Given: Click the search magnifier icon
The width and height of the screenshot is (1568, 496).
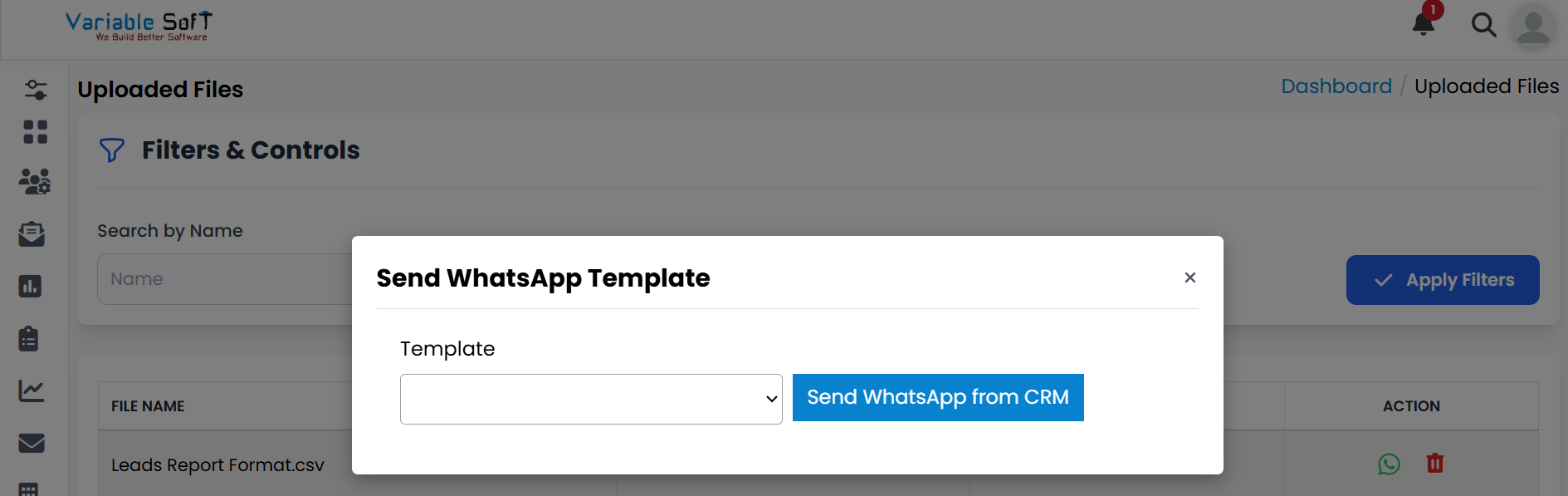Looking at the screenshot, I should click(x=1483, y=25).
